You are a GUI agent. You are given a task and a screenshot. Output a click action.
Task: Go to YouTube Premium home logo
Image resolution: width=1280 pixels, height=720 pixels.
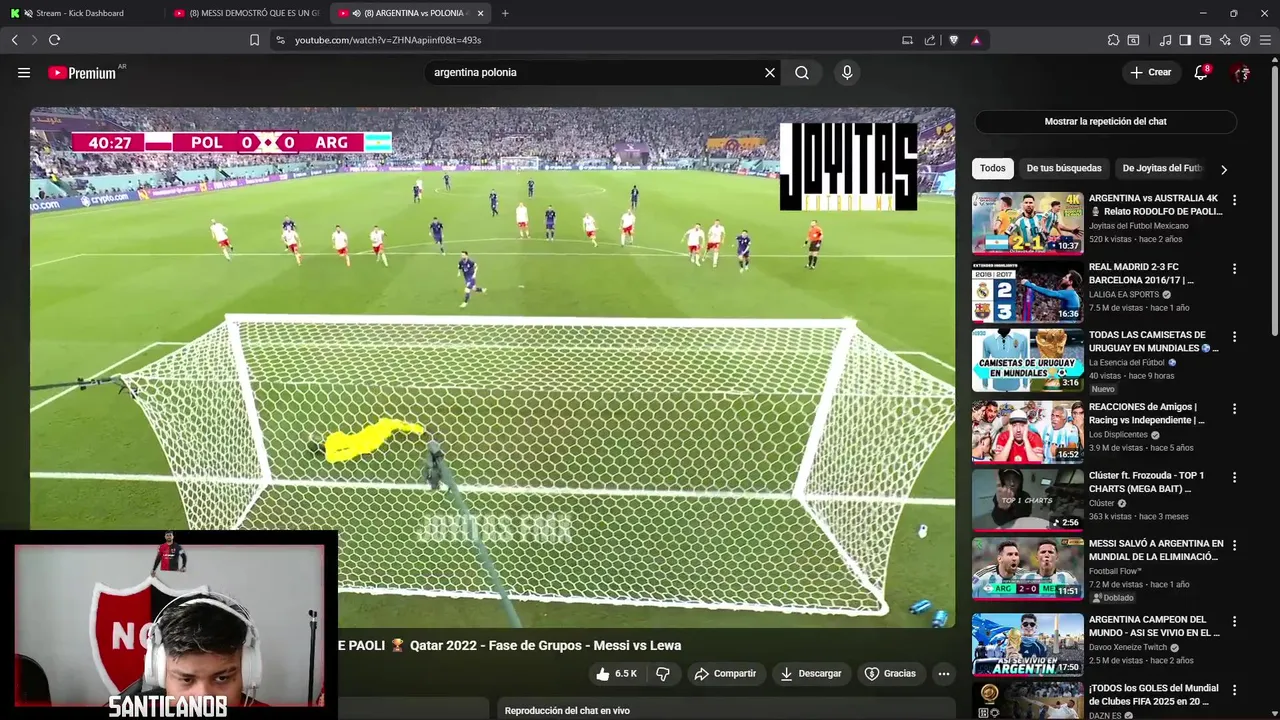click(x=82, y=73)
